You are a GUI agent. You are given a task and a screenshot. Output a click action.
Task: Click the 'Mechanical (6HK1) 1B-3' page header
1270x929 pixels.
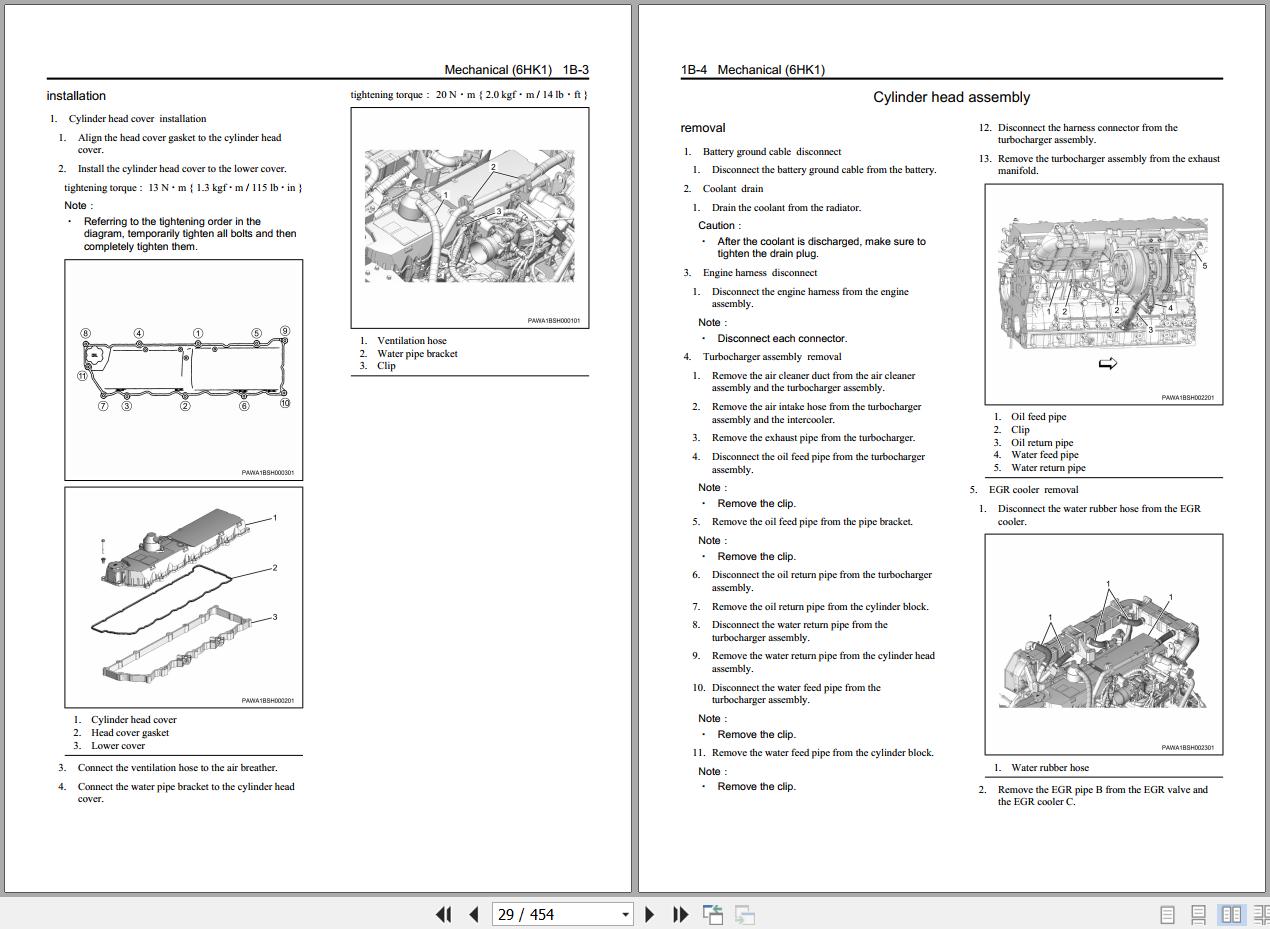516,70
